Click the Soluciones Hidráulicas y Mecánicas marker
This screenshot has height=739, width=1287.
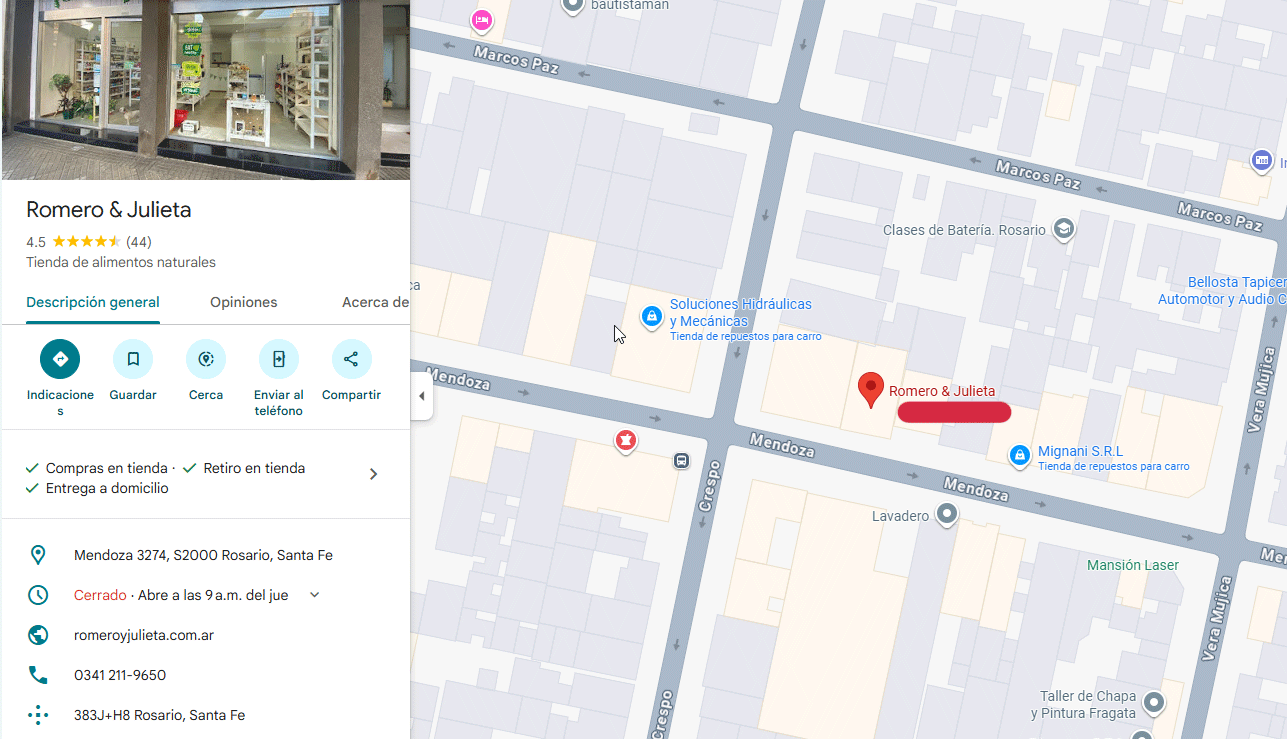pyautogui.click(x=652, y=317)
